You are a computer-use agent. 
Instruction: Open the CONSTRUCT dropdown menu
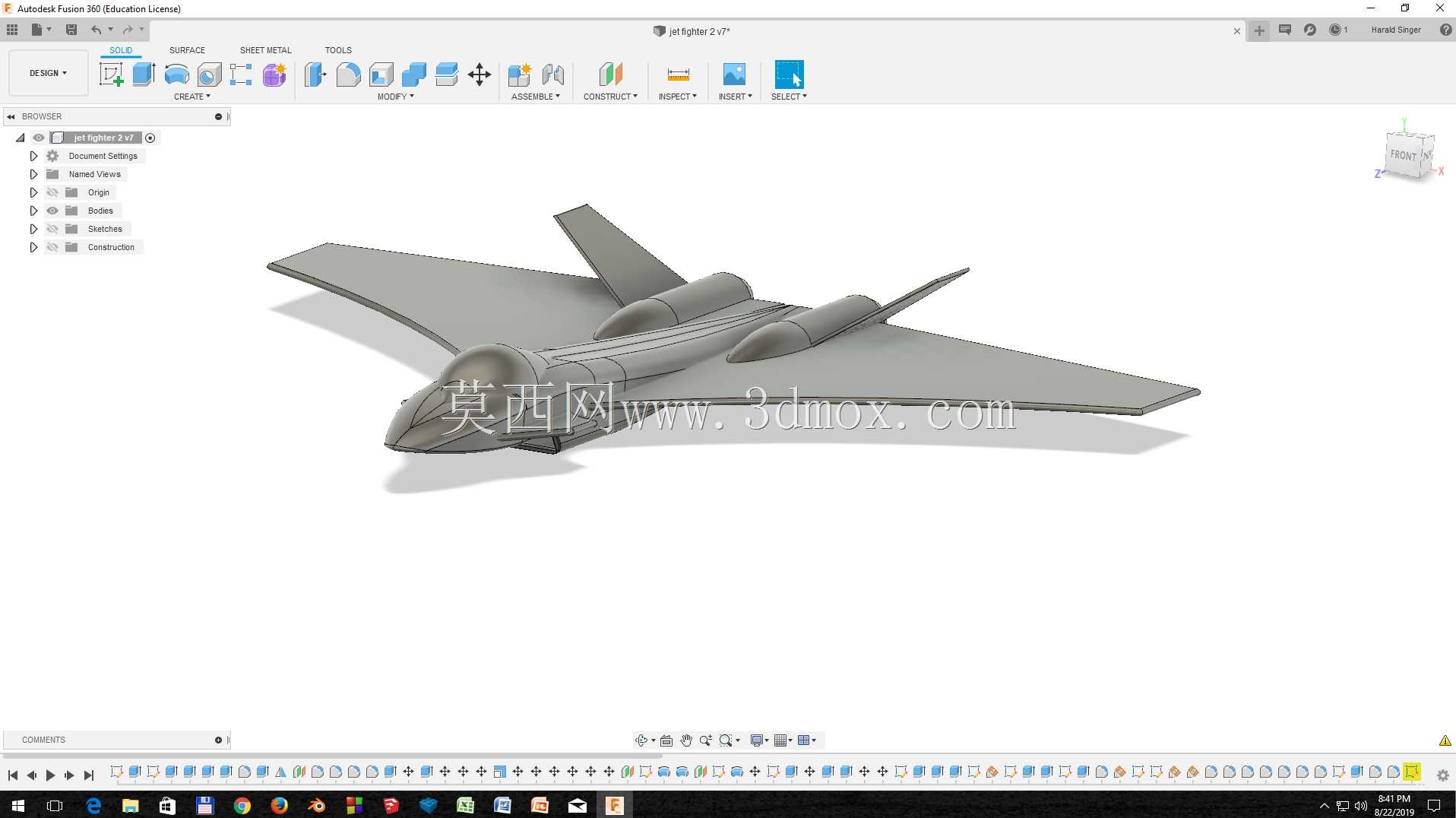(610, 97)
